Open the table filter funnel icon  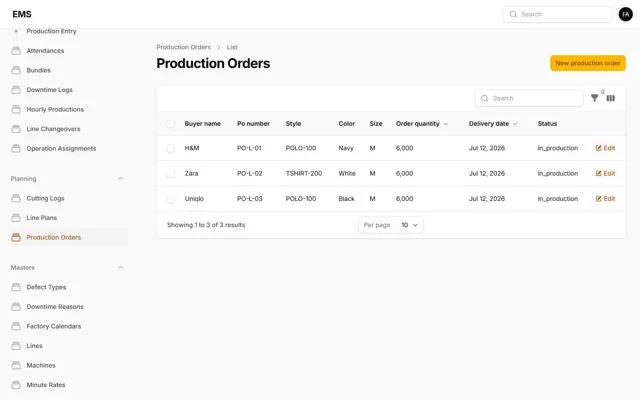(x=595, y=98)
